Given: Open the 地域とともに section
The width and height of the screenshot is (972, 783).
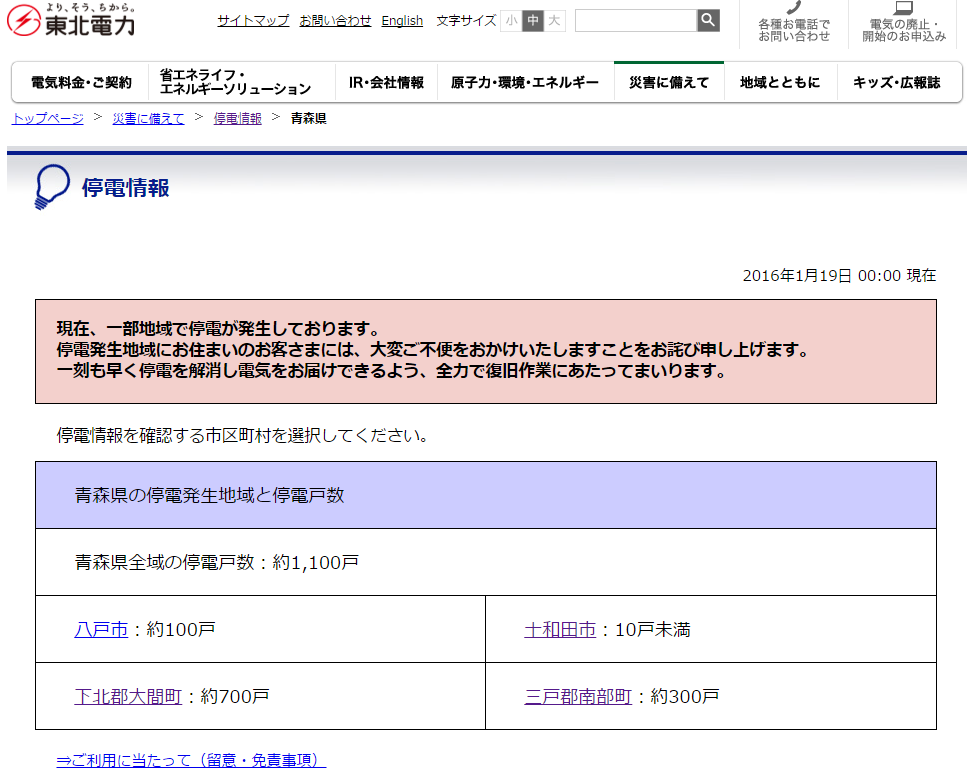Looking at the screenshot, I should [780, 81].
